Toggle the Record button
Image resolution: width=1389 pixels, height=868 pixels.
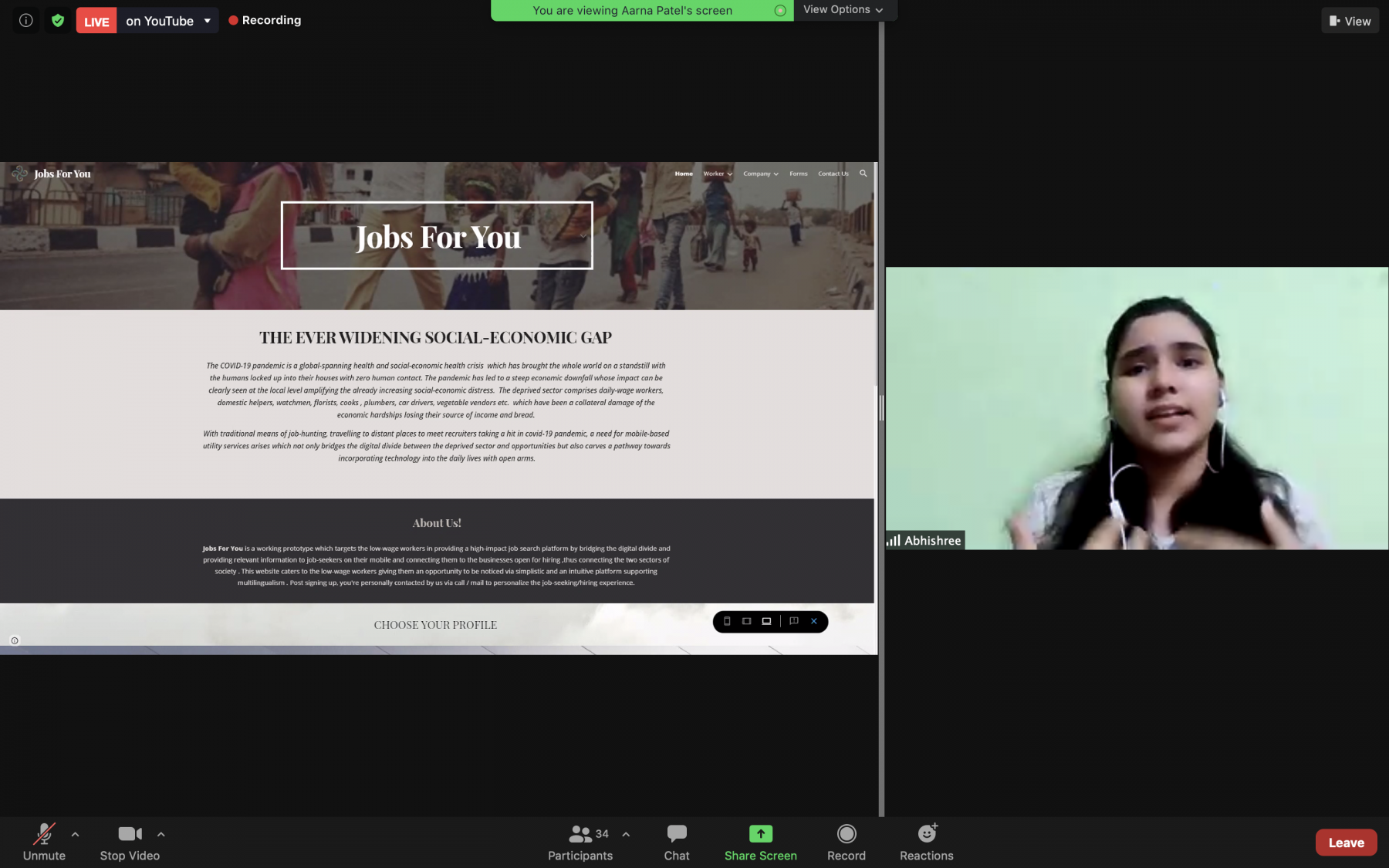[x=846, y=842]
